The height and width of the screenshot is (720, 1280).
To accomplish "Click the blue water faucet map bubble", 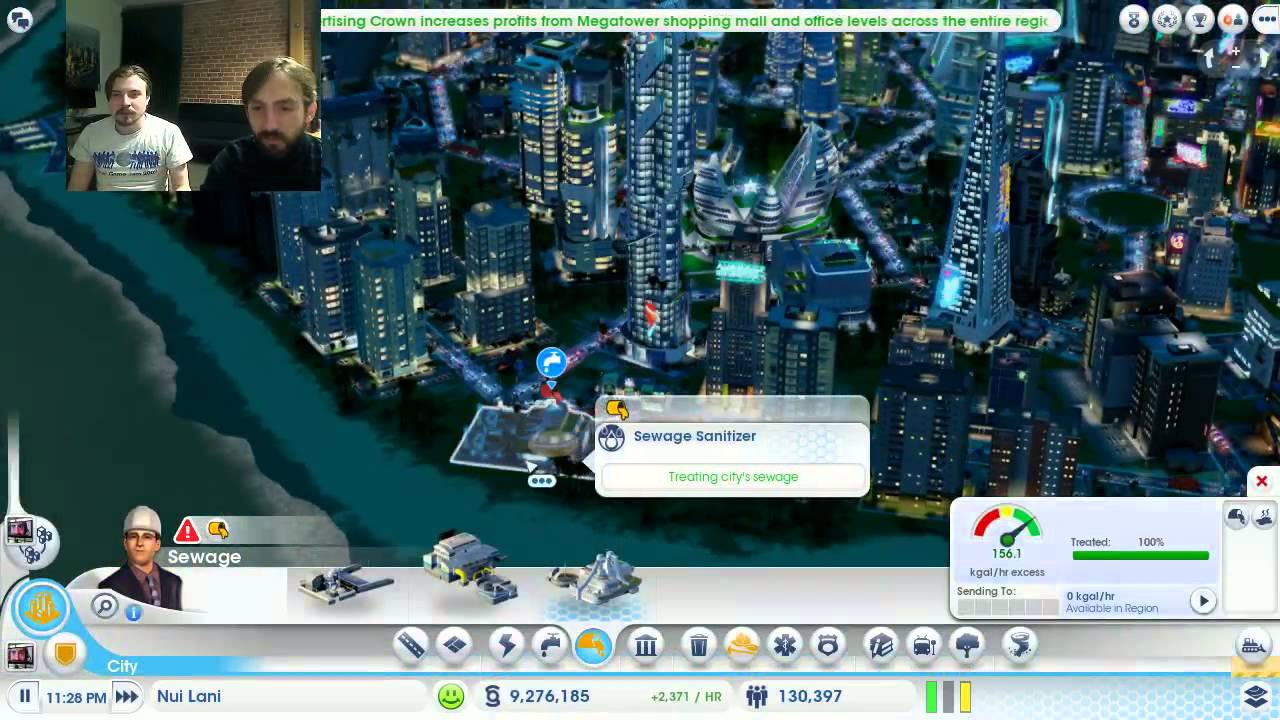I will click(x=551, y=362).
